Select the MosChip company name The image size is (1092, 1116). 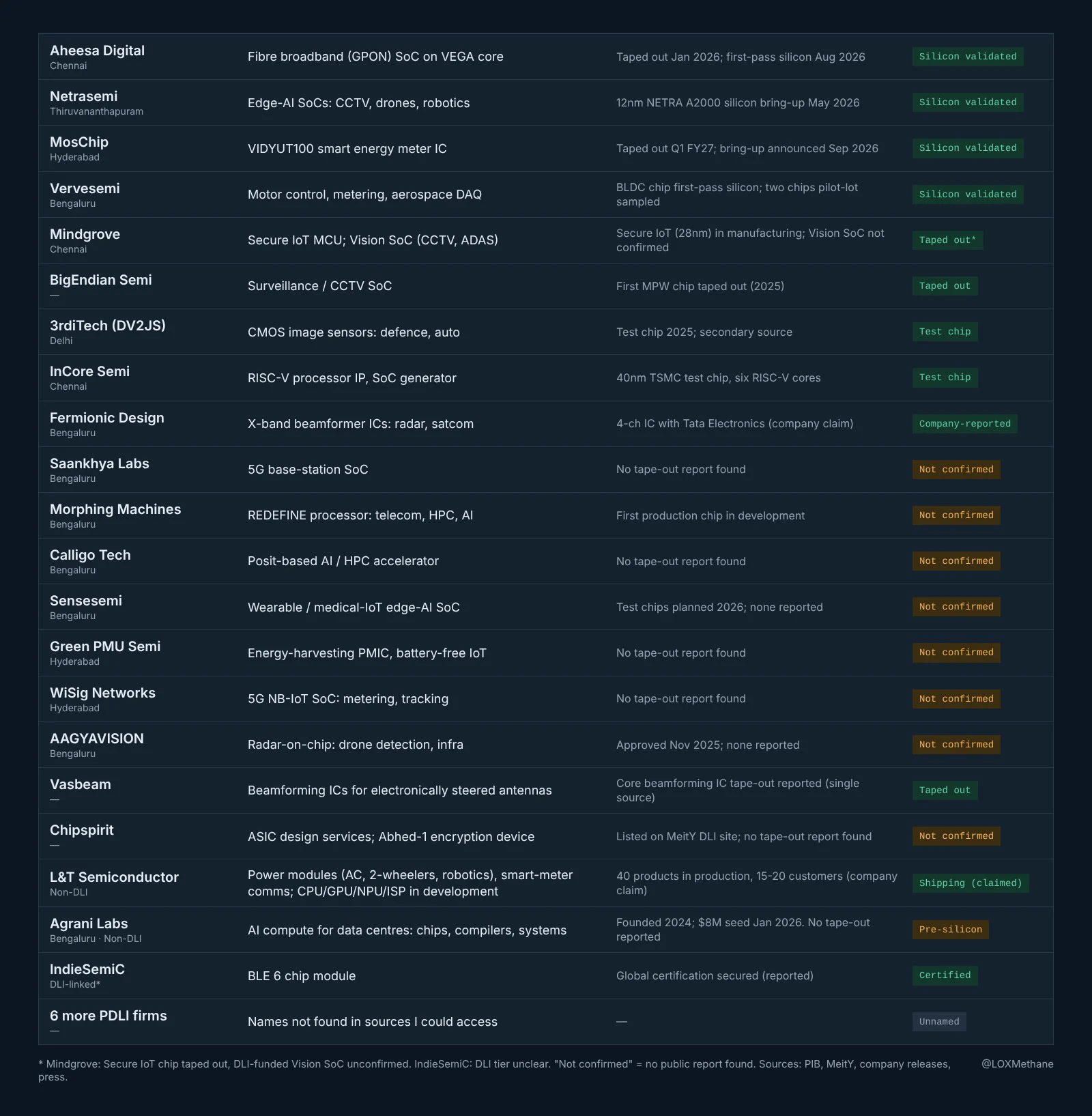pos(79,142)
